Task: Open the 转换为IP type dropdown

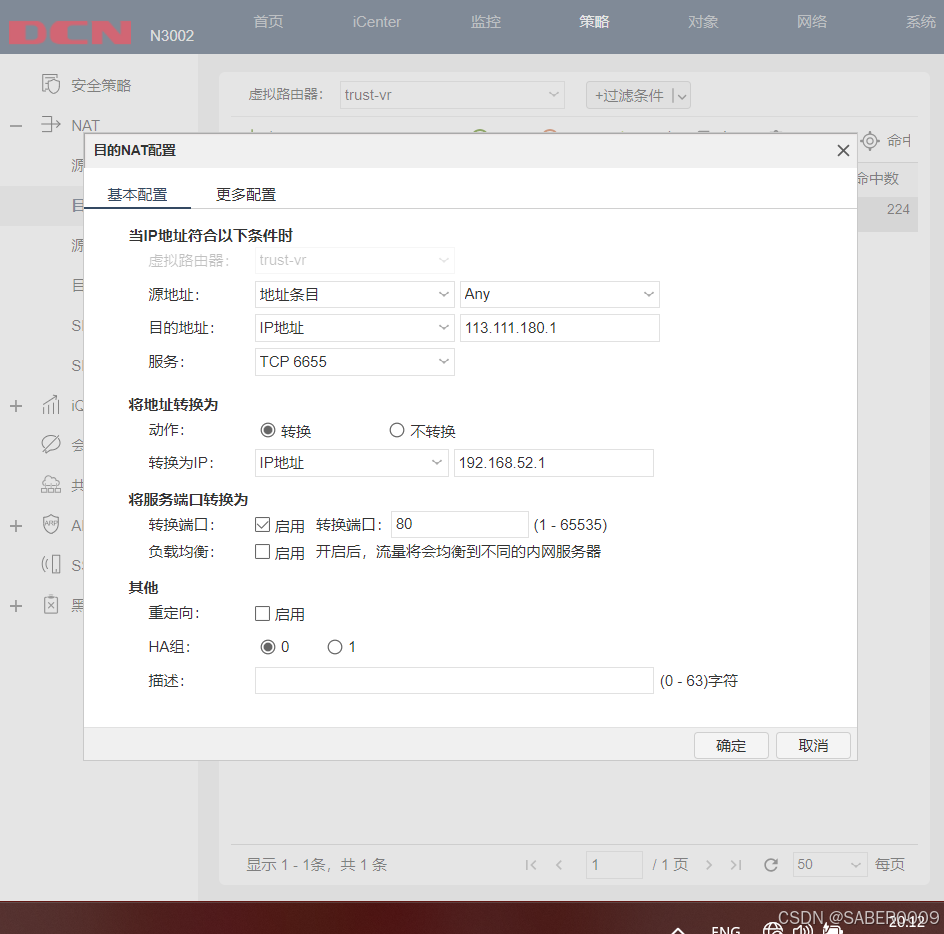Action: 352,463
